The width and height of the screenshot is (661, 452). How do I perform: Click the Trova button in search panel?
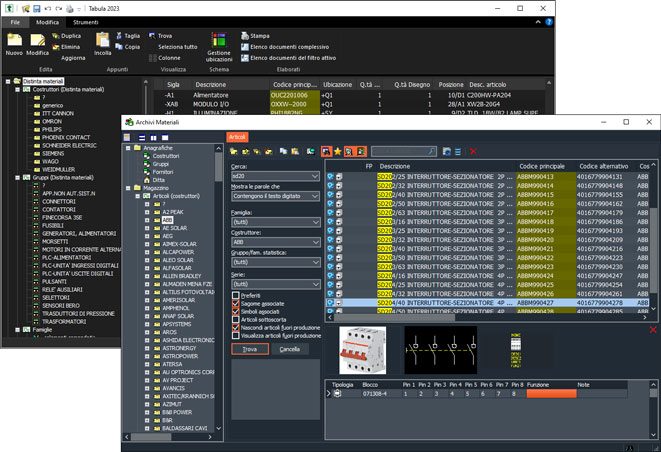click(250, 349)
